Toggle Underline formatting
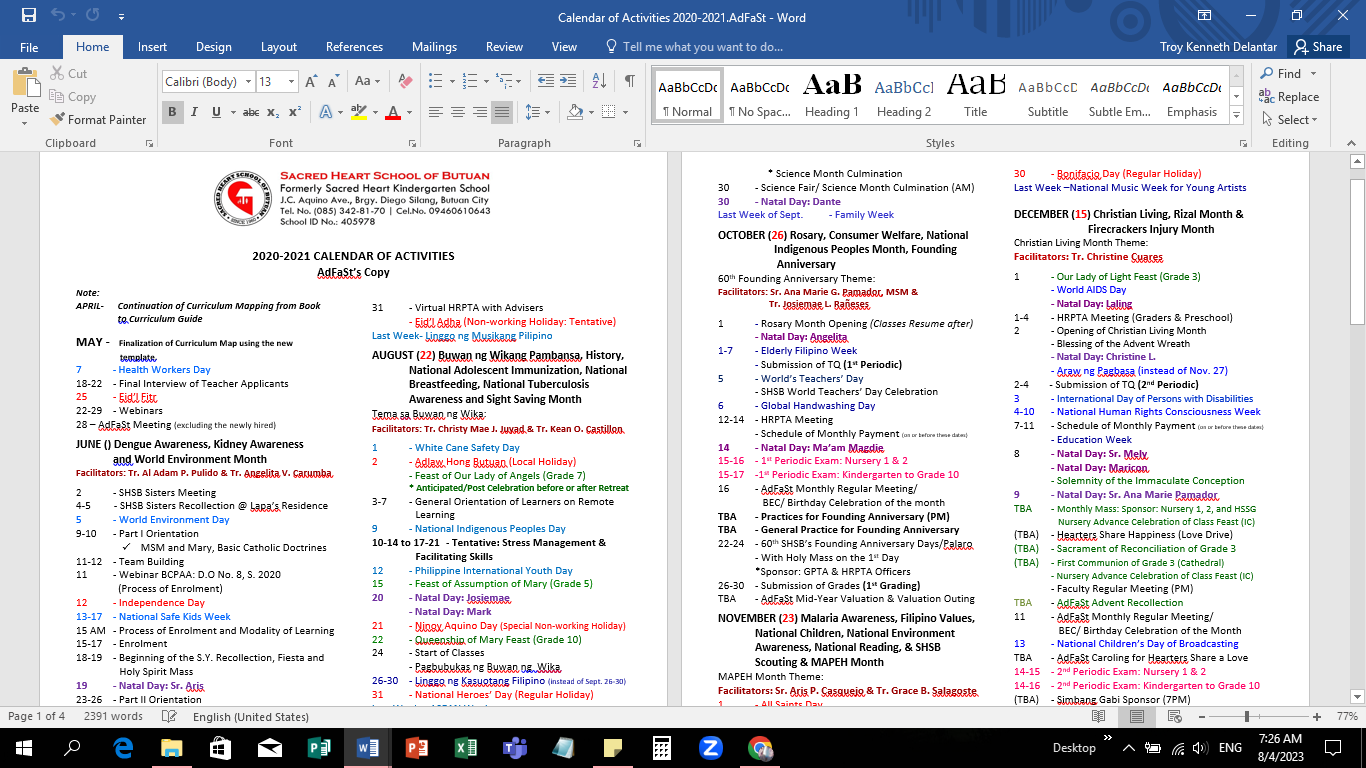The height and width of the screenshot is (768, 1366). 215,112
